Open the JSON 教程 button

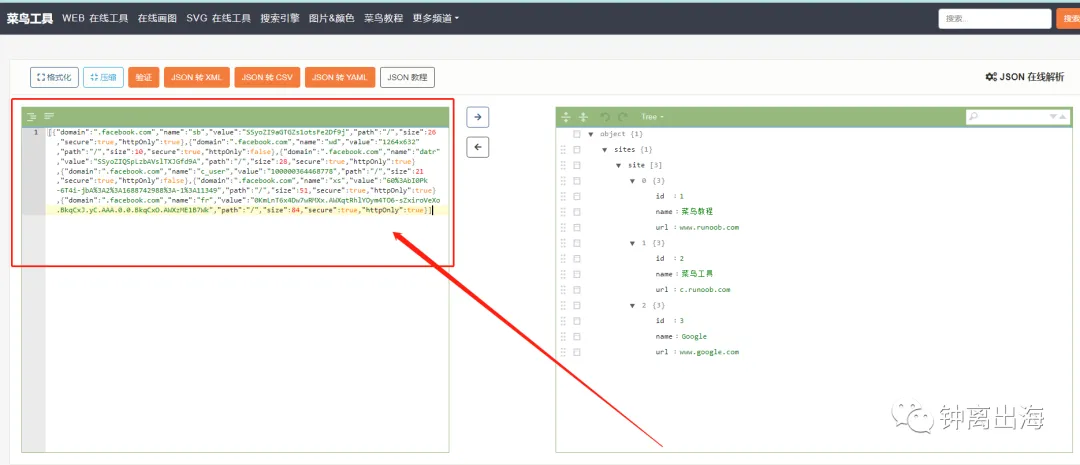pos(407,77)
